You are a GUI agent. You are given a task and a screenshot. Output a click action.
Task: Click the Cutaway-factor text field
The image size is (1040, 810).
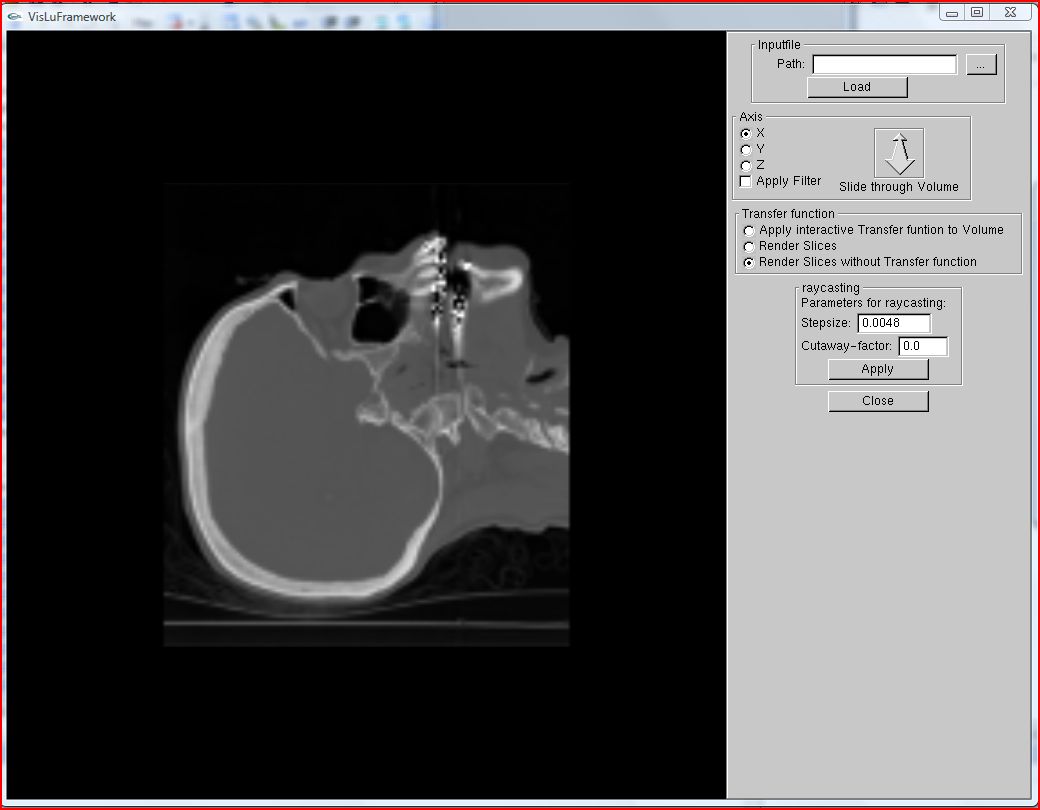922,346
